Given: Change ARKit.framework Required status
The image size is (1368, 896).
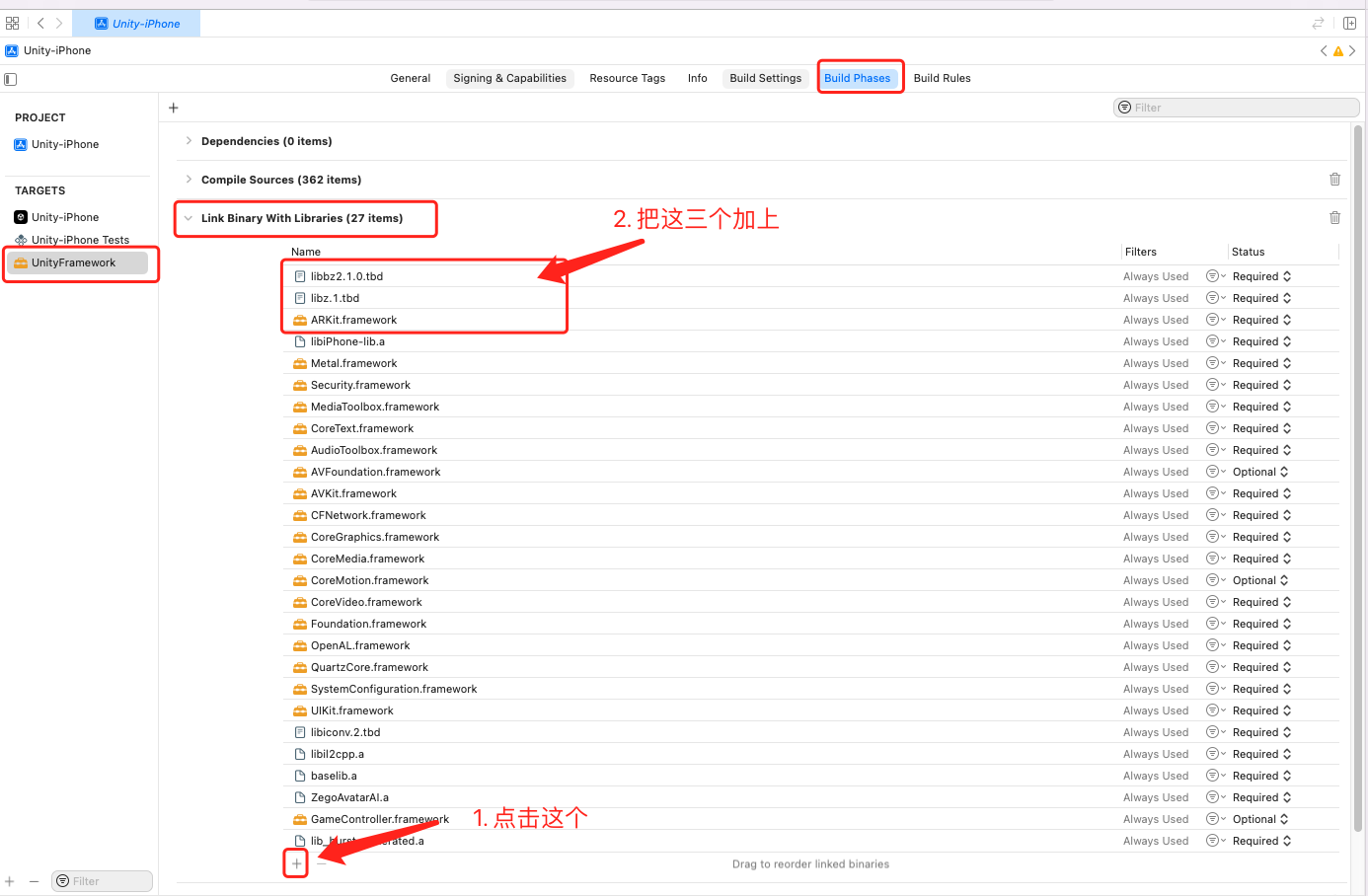Looking at the screenshot, I should click(x=1260, y=321).
